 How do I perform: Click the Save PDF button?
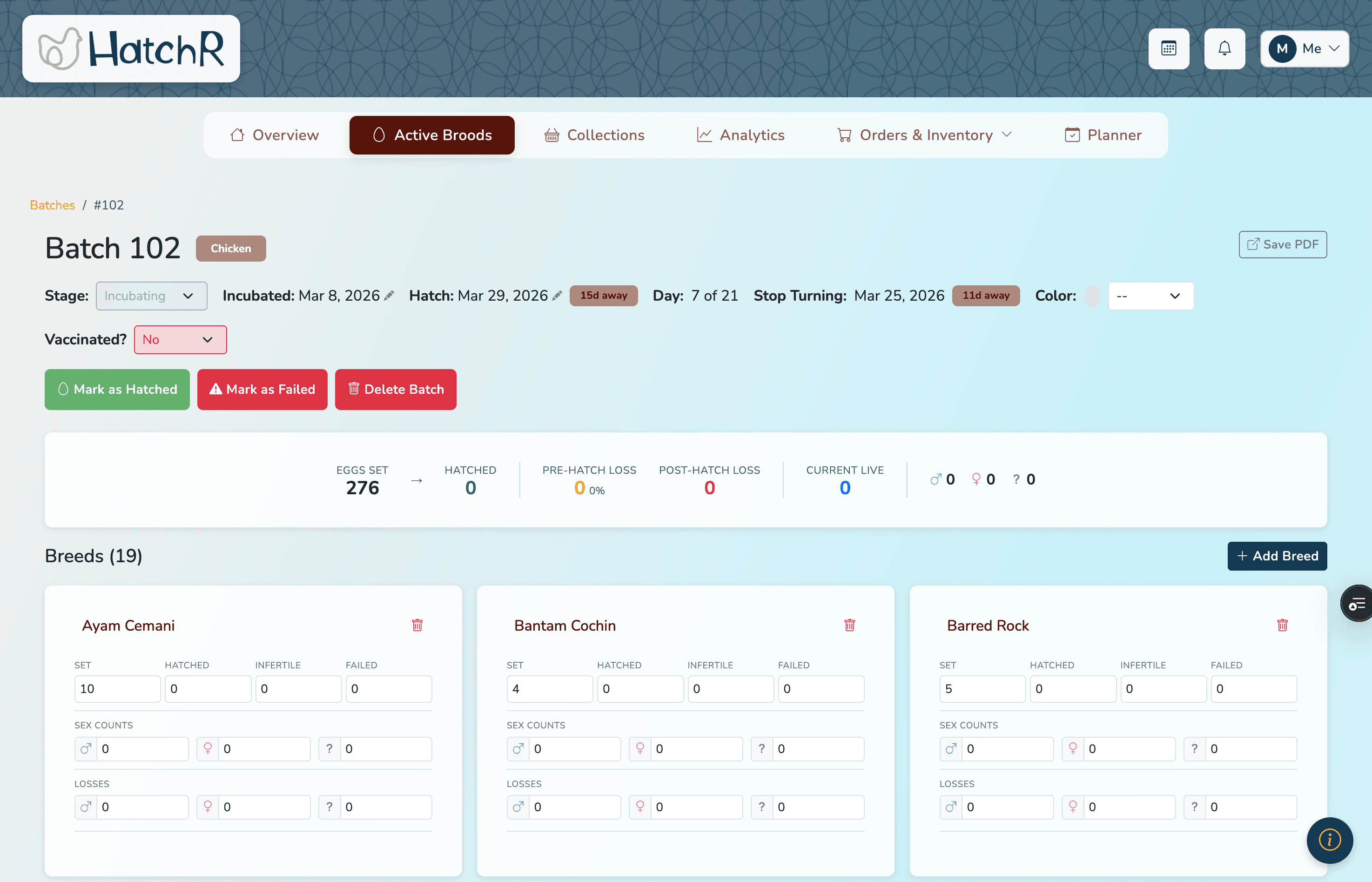[x=1282, y=244]
